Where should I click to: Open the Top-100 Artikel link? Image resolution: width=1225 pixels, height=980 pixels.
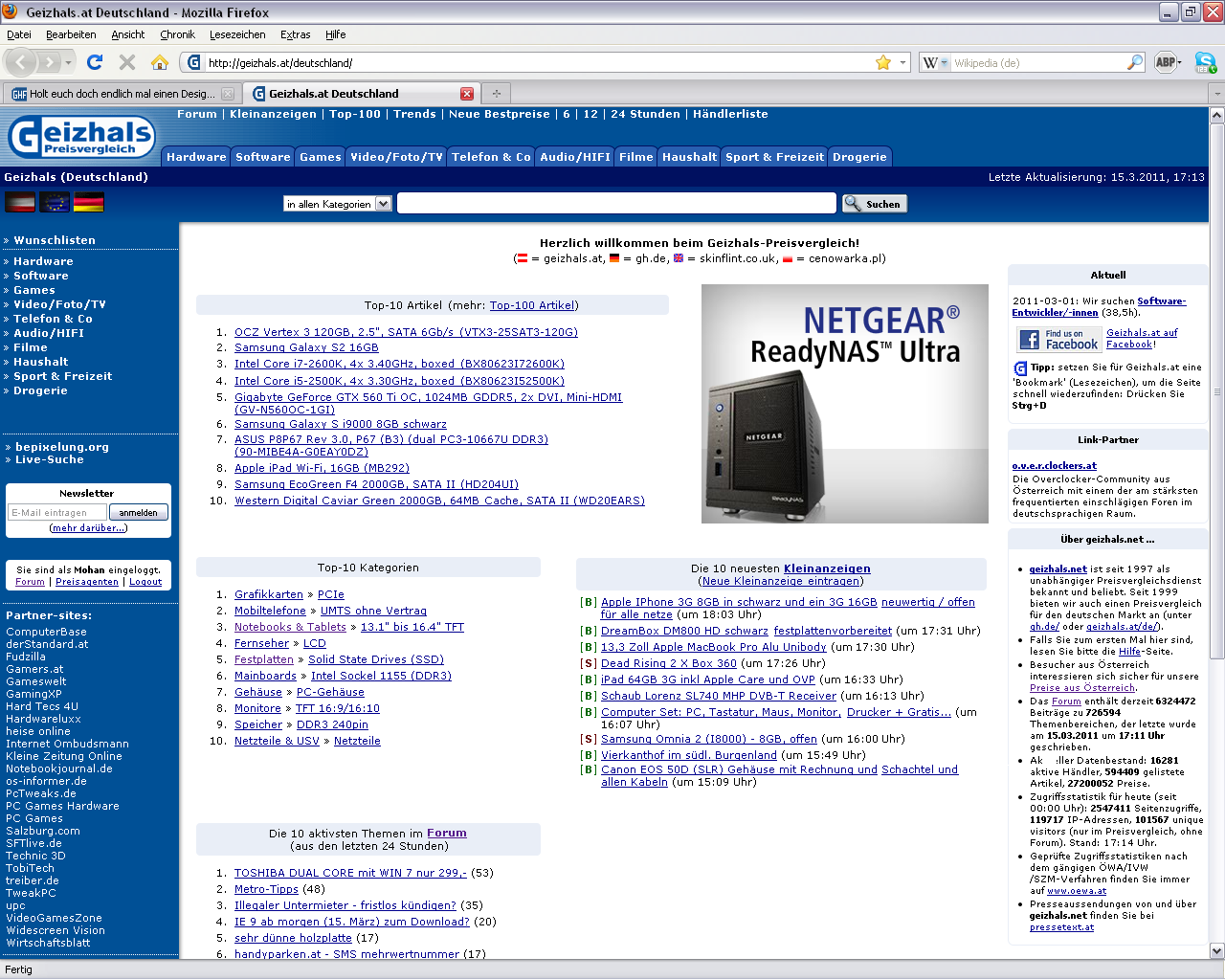click(532, 305)
